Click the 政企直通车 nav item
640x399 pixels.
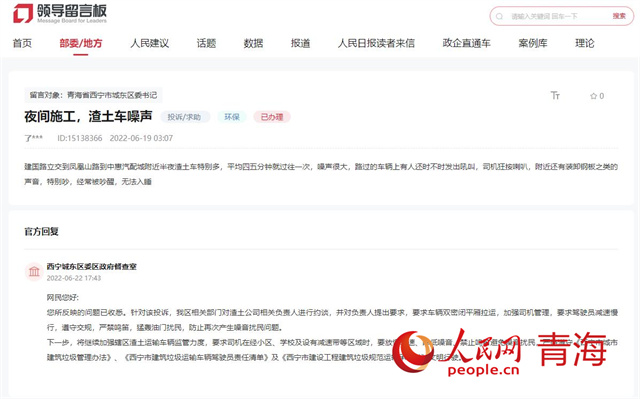coord(467,43)
